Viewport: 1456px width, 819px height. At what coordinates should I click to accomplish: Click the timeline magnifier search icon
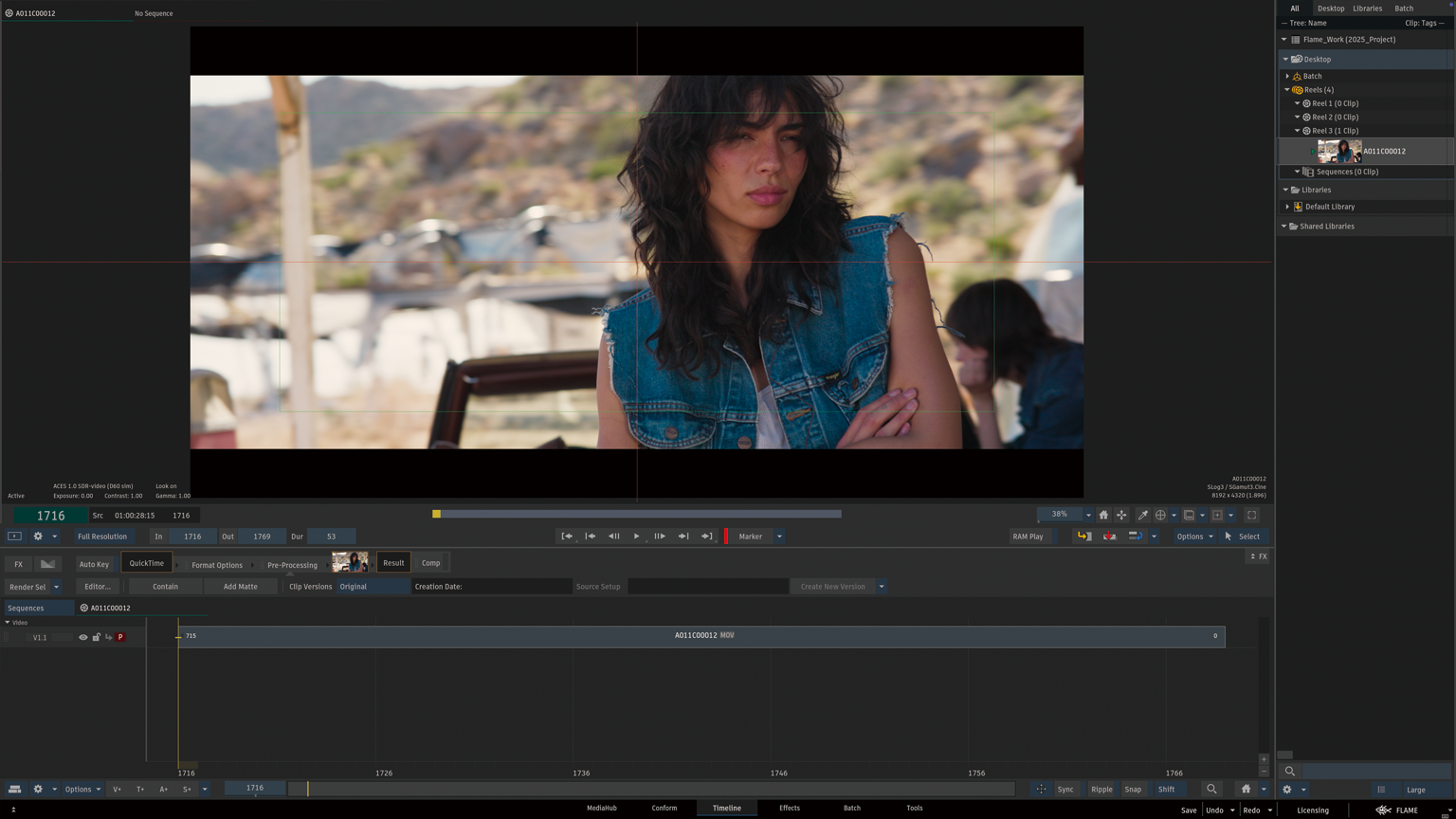(1211, 789)
